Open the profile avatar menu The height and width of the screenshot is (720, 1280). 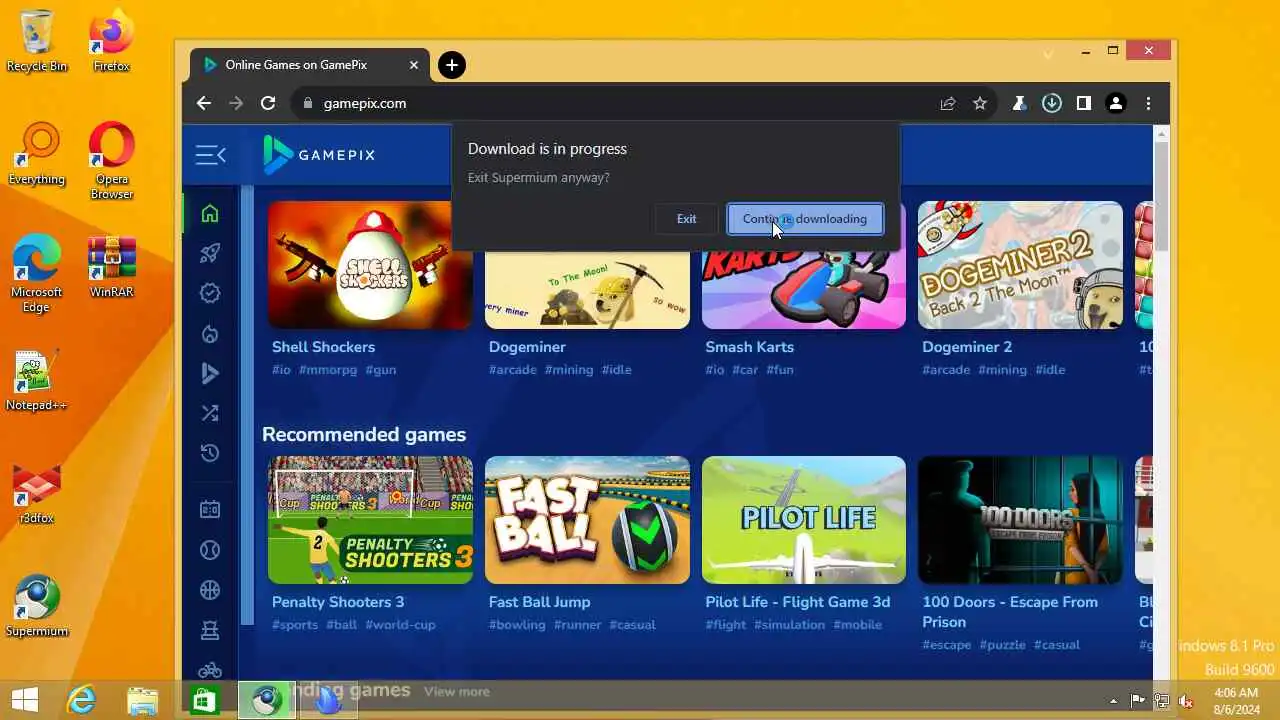point(1116,103)
